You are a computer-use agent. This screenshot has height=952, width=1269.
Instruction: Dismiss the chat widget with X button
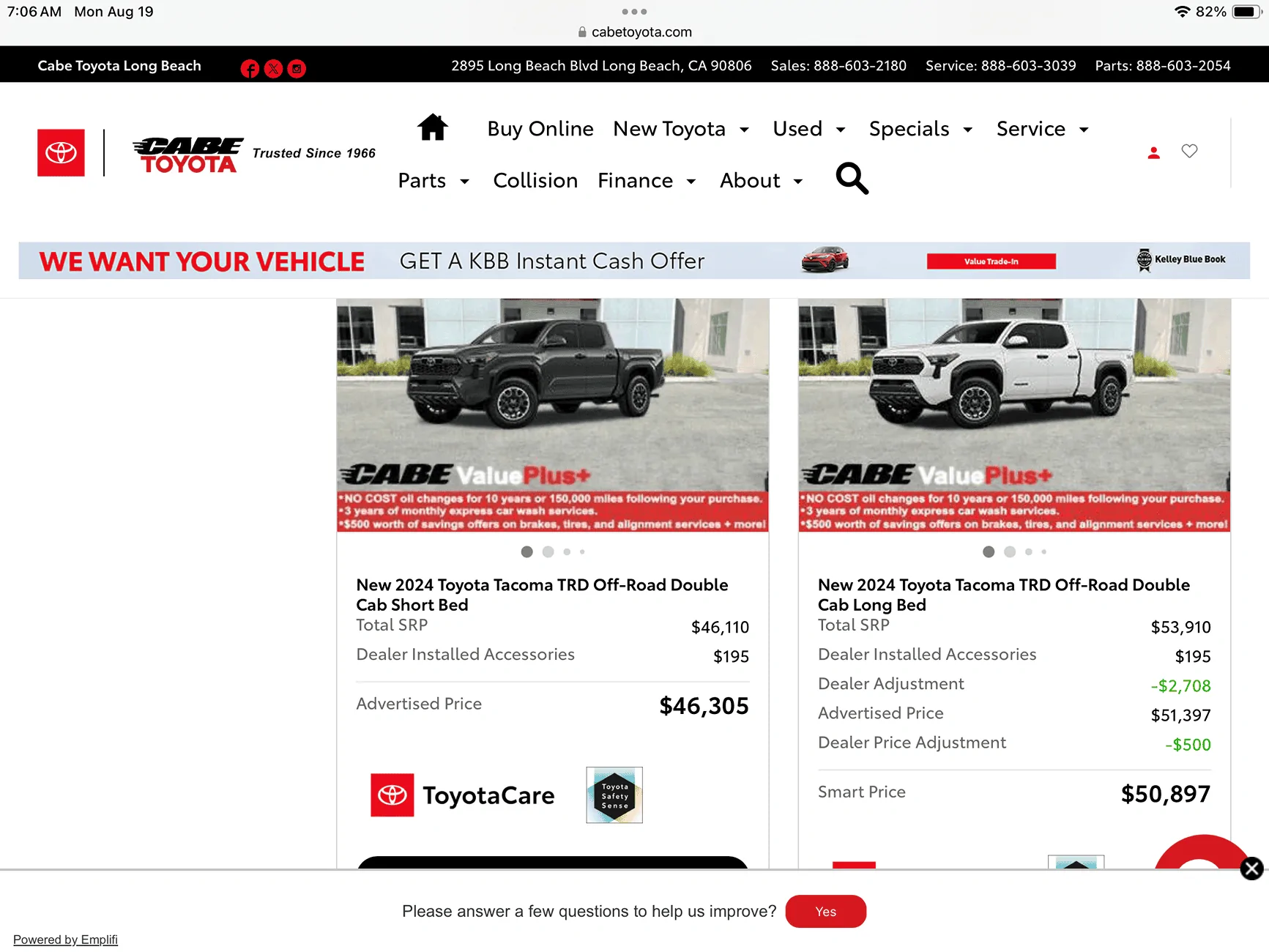click(1251, 869)
